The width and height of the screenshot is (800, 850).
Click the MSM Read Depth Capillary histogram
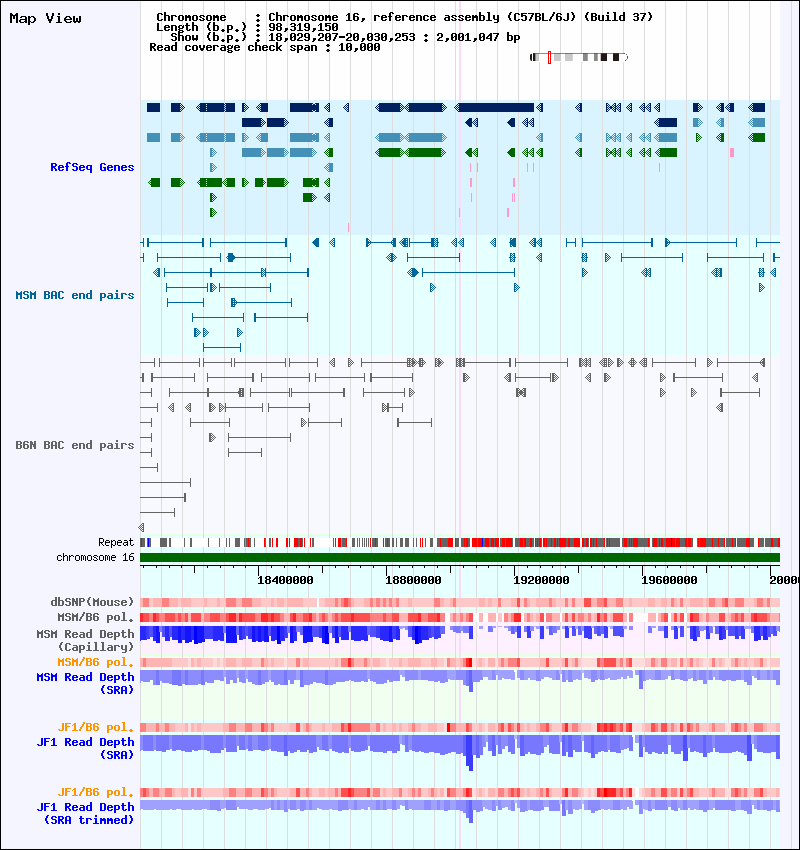[x=460, y=635]
